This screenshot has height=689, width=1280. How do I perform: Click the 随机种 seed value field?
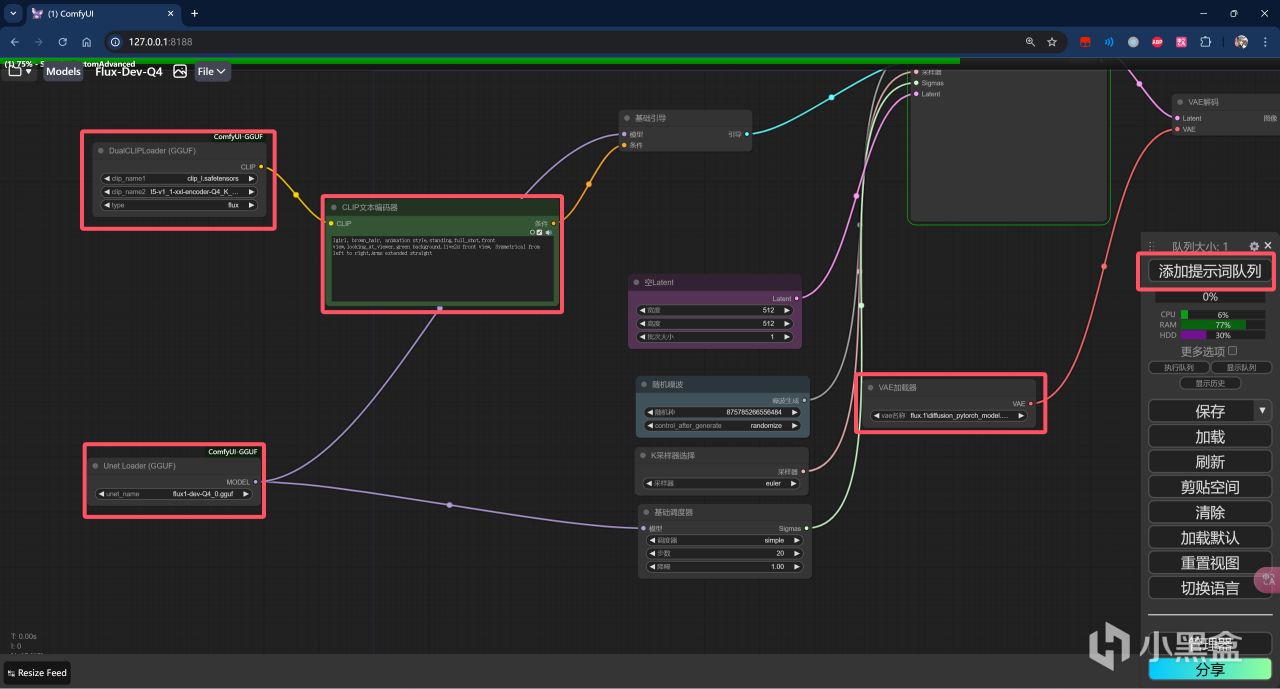[722, 412]
